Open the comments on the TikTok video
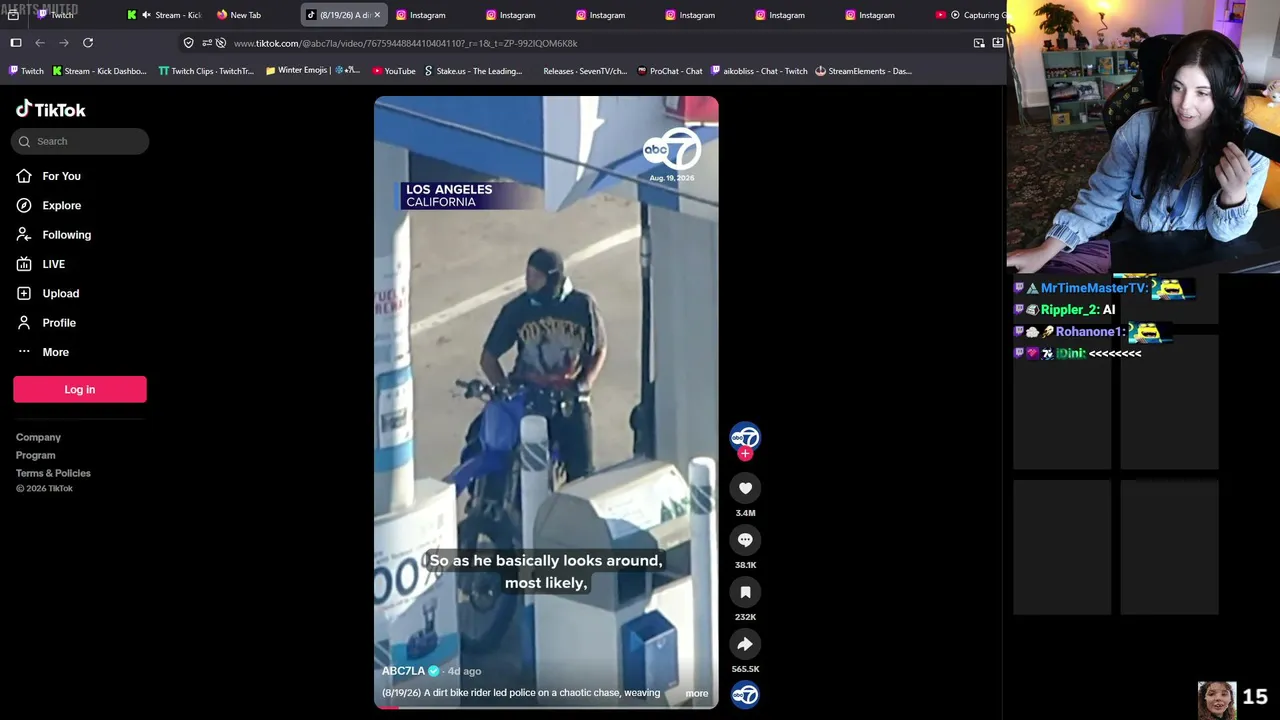This screenshot has height=720, width=1280. coord(745,540)
